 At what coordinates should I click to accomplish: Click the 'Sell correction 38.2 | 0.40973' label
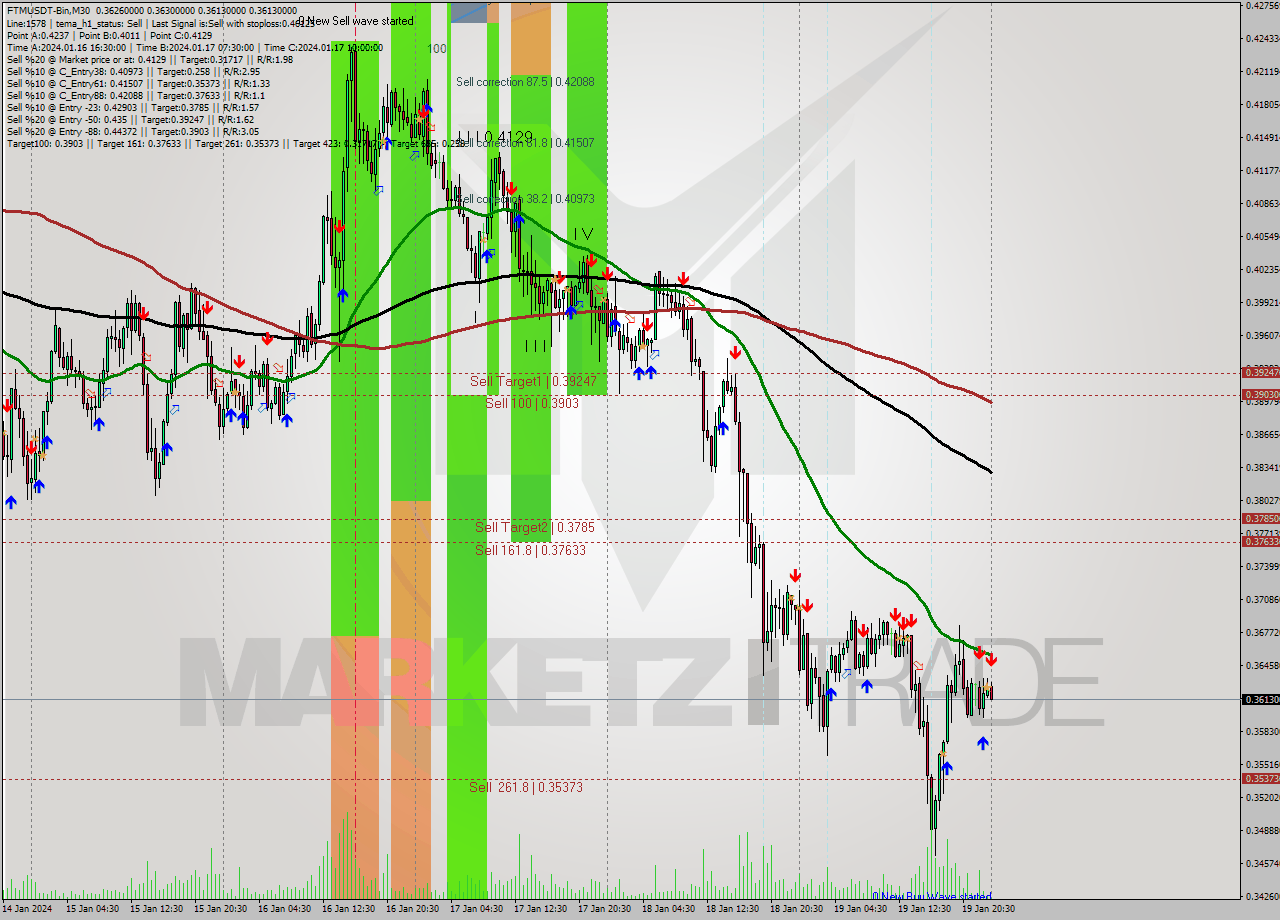point(525,199)
